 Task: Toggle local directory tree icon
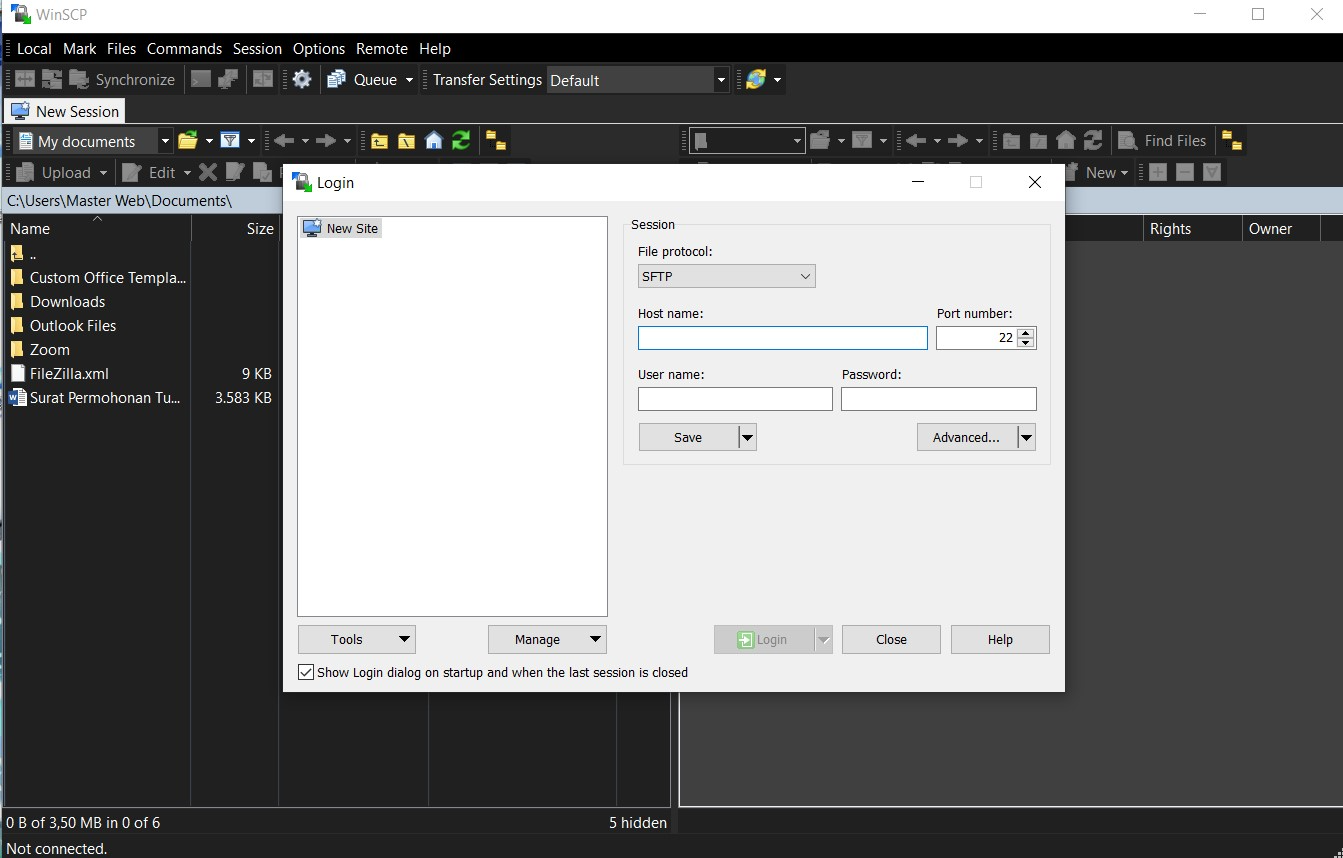click(496, 141)
